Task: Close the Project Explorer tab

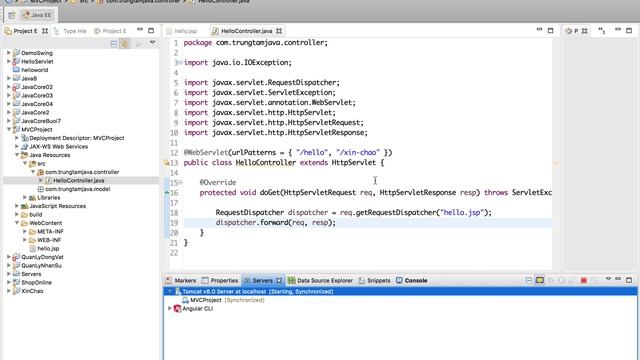Action: (45, 31)
